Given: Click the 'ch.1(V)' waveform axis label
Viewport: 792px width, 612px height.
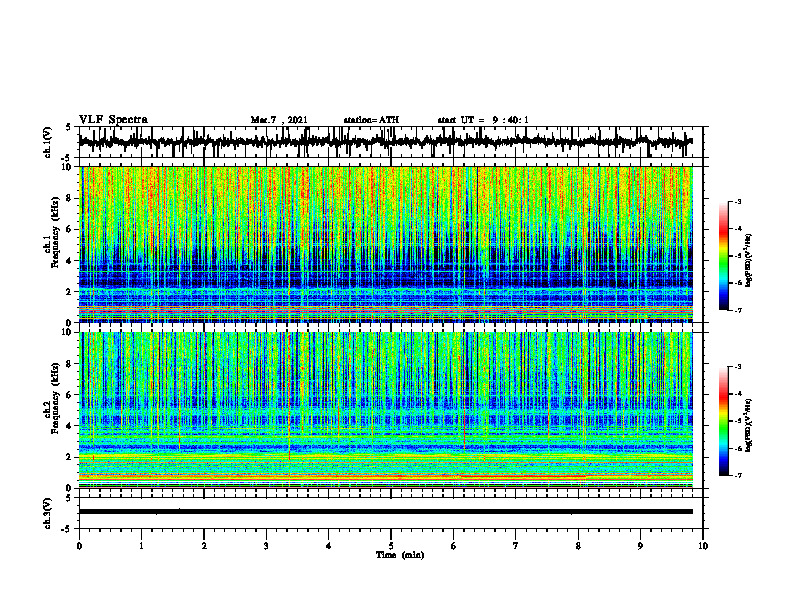Looking at the screenshot, I should [x=47, y=142].
